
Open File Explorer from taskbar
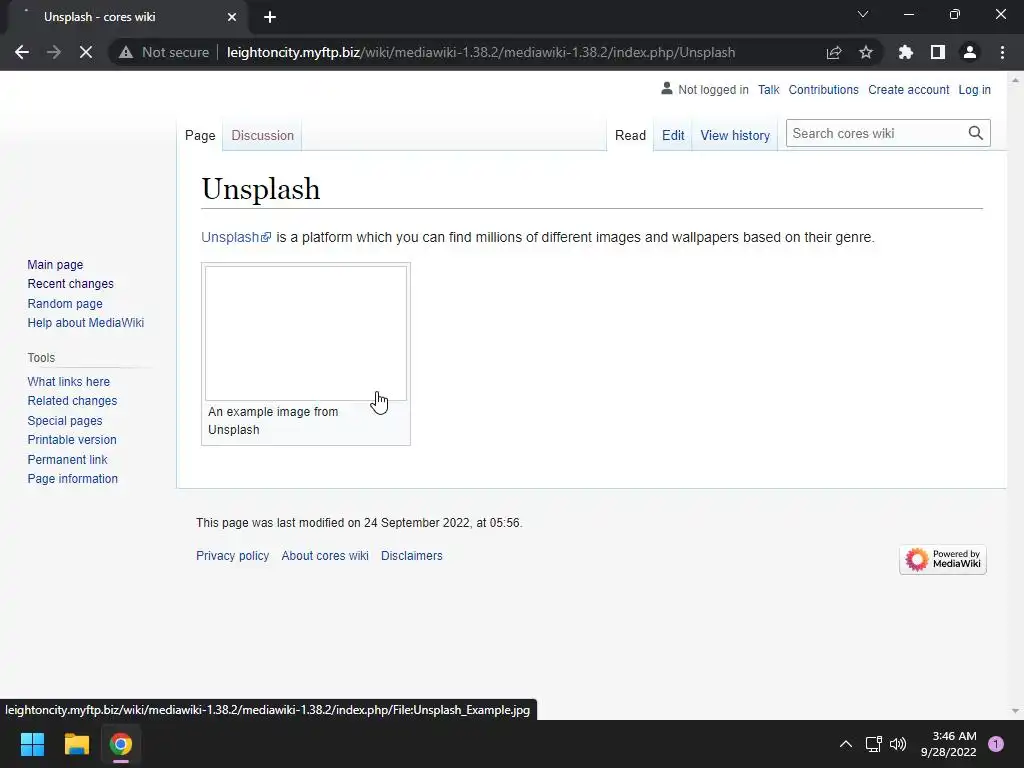click(76, 744)
